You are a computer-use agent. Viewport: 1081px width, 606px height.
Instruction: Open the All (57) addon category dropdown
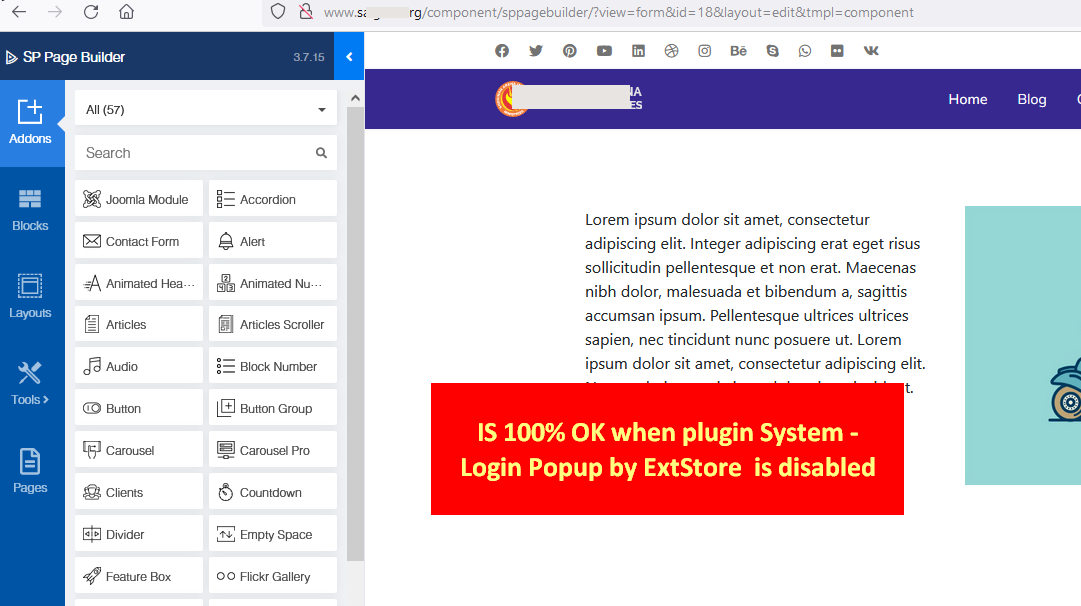(206, 109)
